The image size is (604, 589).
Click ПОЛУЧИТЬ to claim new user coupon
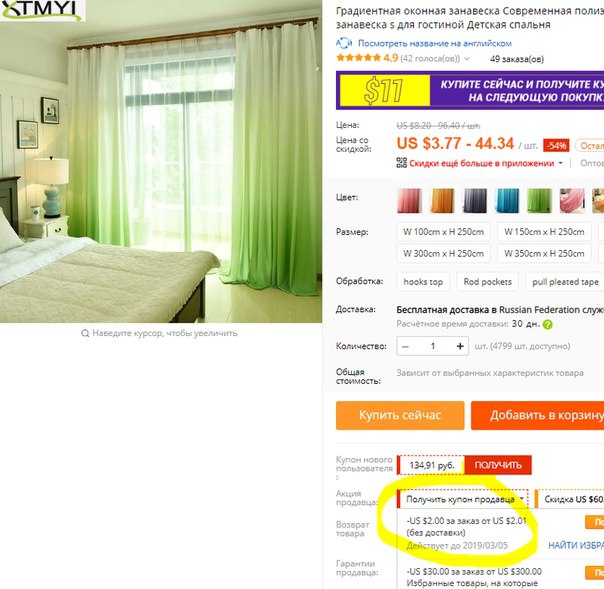coord(498,465)
